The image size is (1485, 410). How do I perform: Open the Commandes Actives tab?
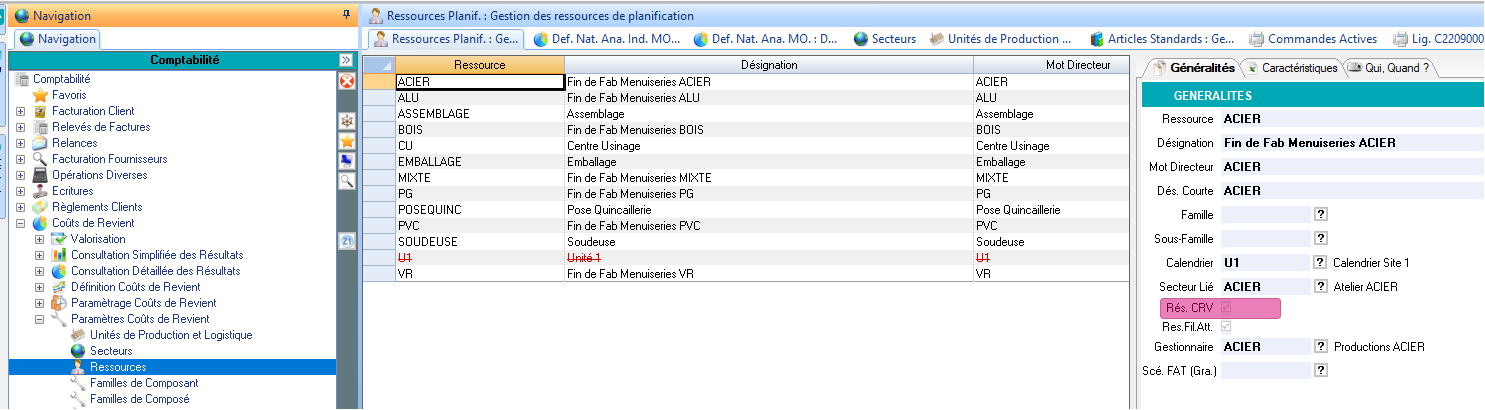point(1313,39)
